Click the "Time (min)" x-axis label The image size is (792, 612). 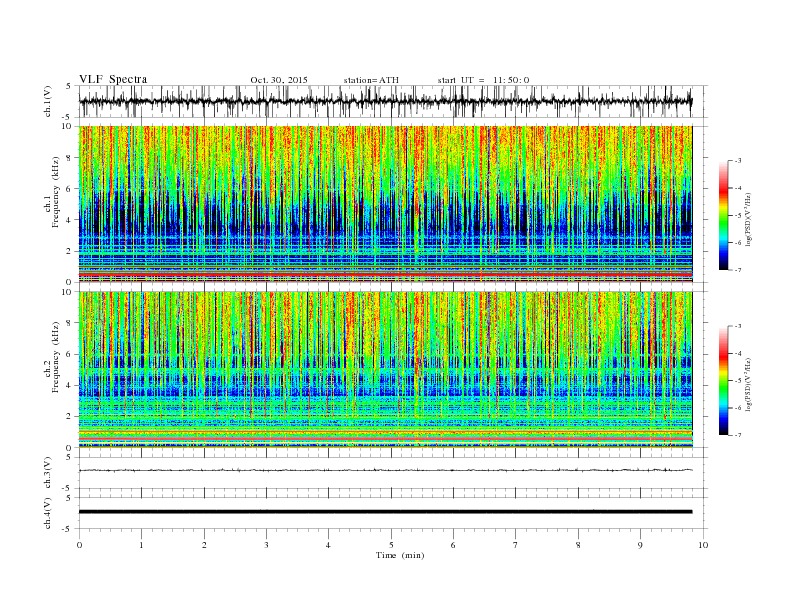(400, 555)
